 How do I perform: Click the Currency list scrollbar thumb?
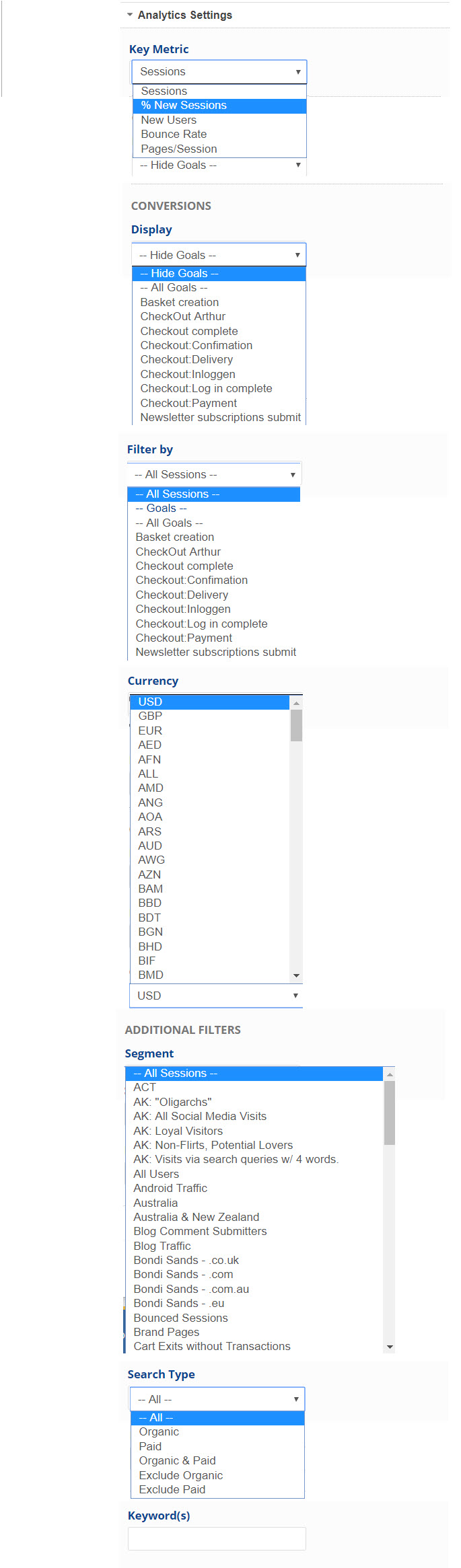click(x=296, y=725)
